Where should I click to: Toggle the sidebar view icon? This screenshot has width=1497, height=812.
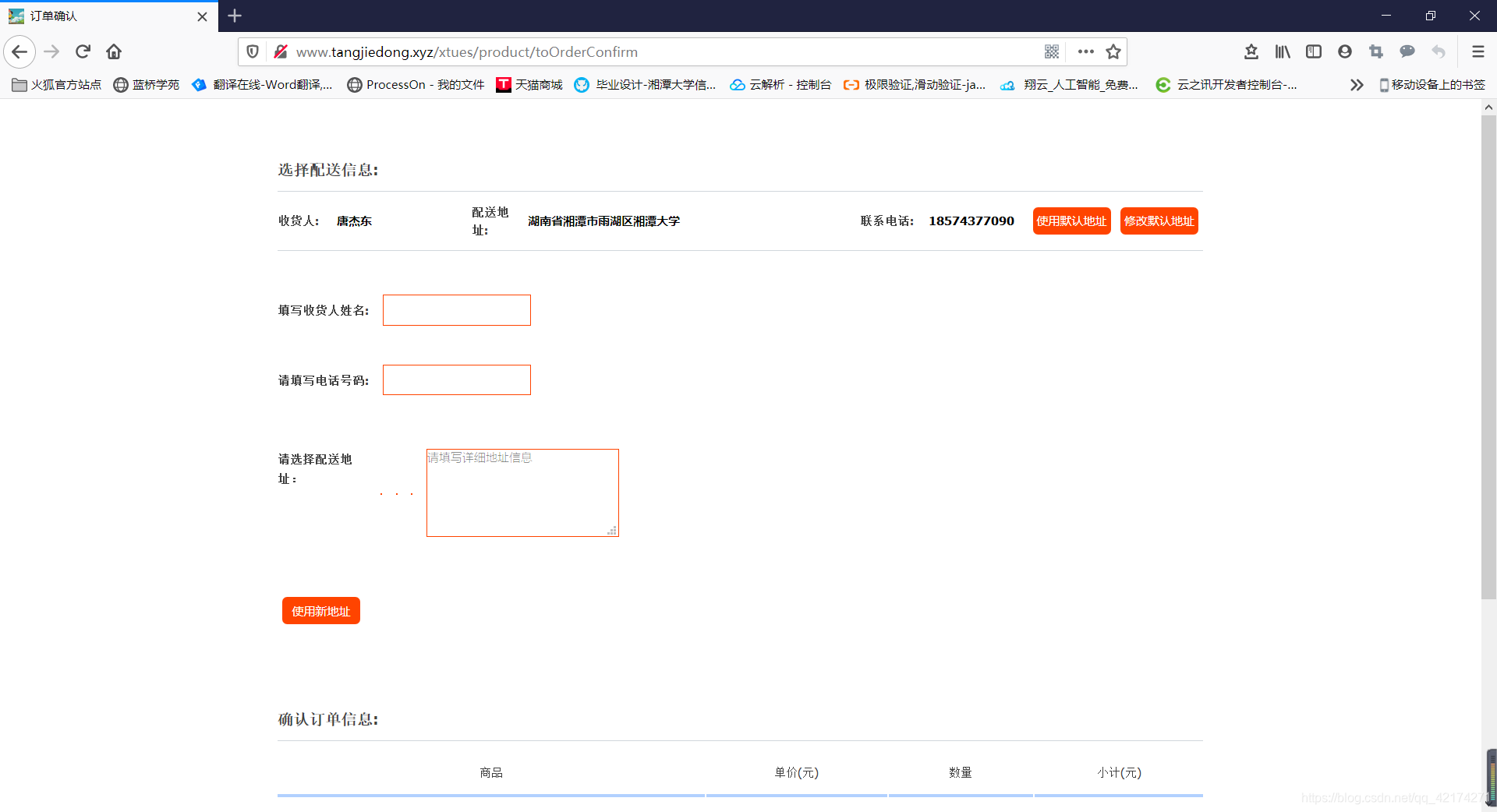point(1314,52)
